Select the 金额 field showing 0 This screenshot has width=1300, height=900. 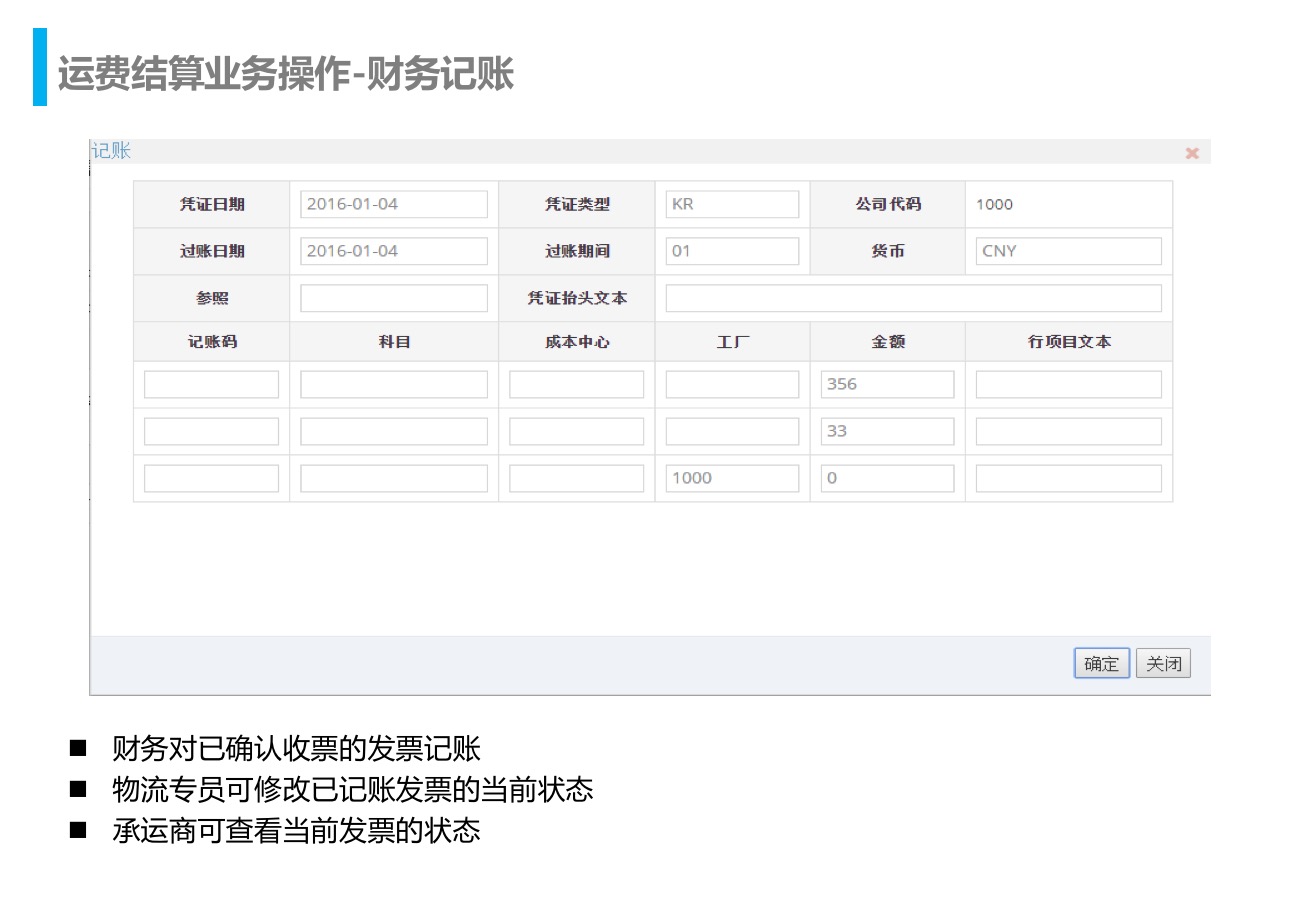point(887,478)
